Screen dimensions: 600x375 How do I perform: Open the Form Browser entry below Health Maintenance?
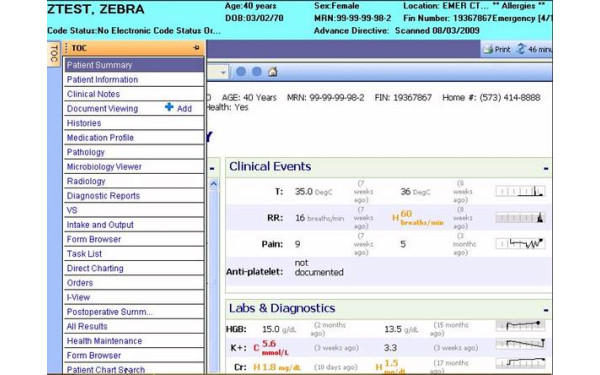134,356
